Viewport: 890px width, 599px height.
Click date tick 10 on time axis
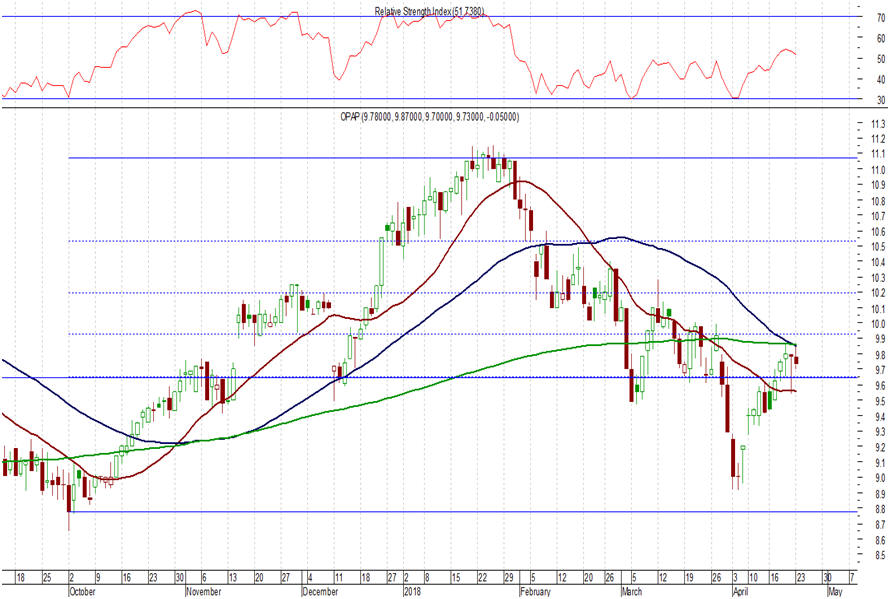[753, 578]
